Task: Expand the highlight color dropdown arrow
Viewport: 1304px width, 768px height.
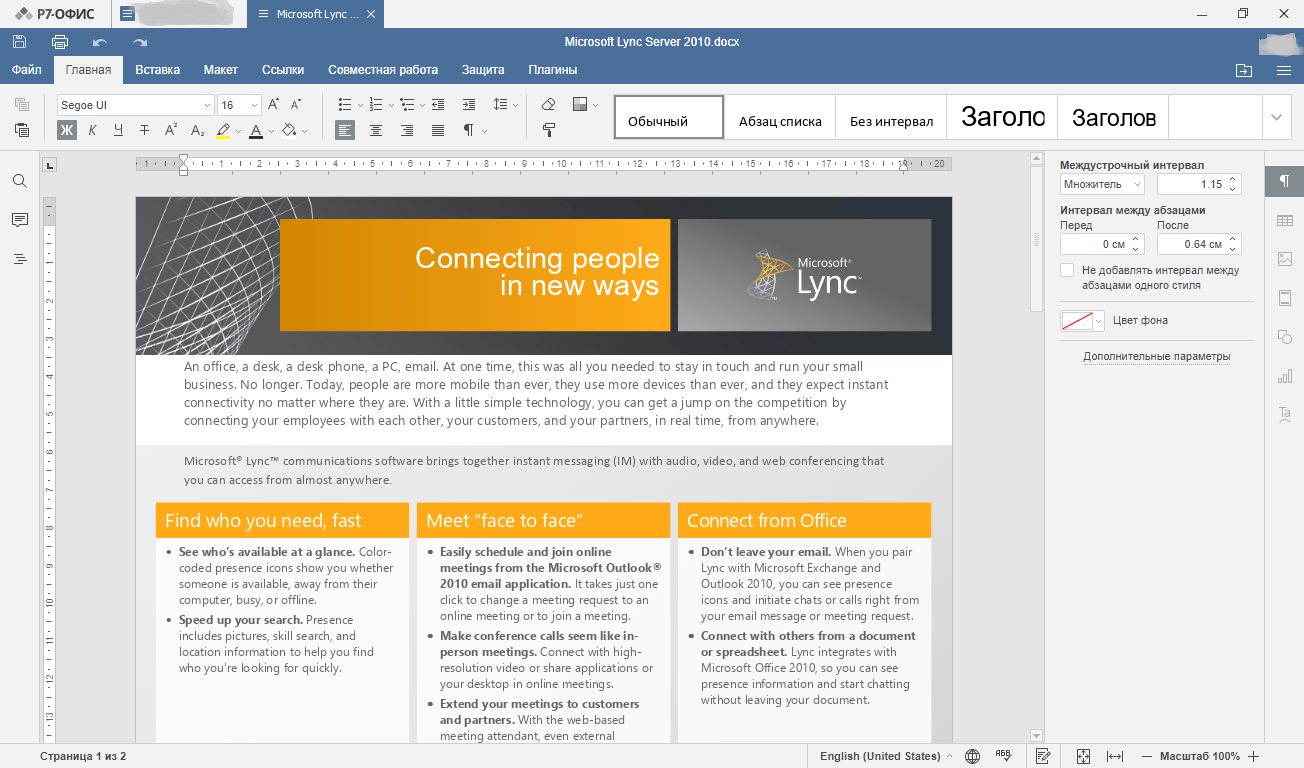Action: 238,131
